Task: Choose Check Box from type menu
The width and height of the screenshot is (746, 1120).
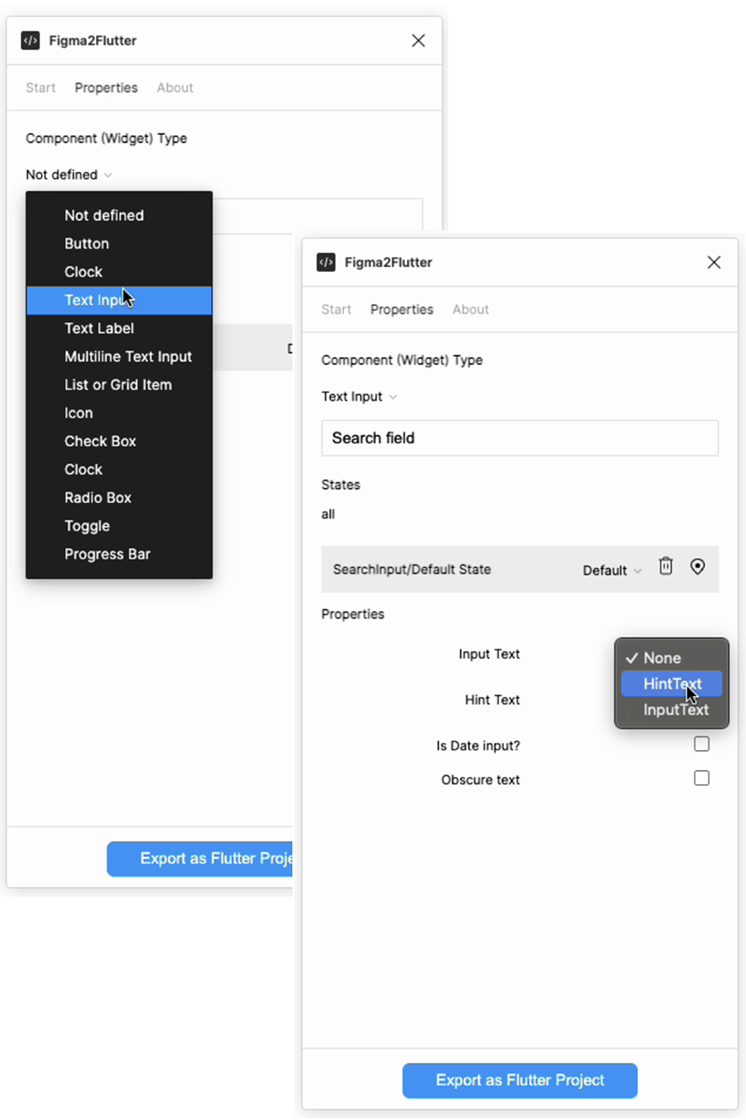Action: point(119,441)
